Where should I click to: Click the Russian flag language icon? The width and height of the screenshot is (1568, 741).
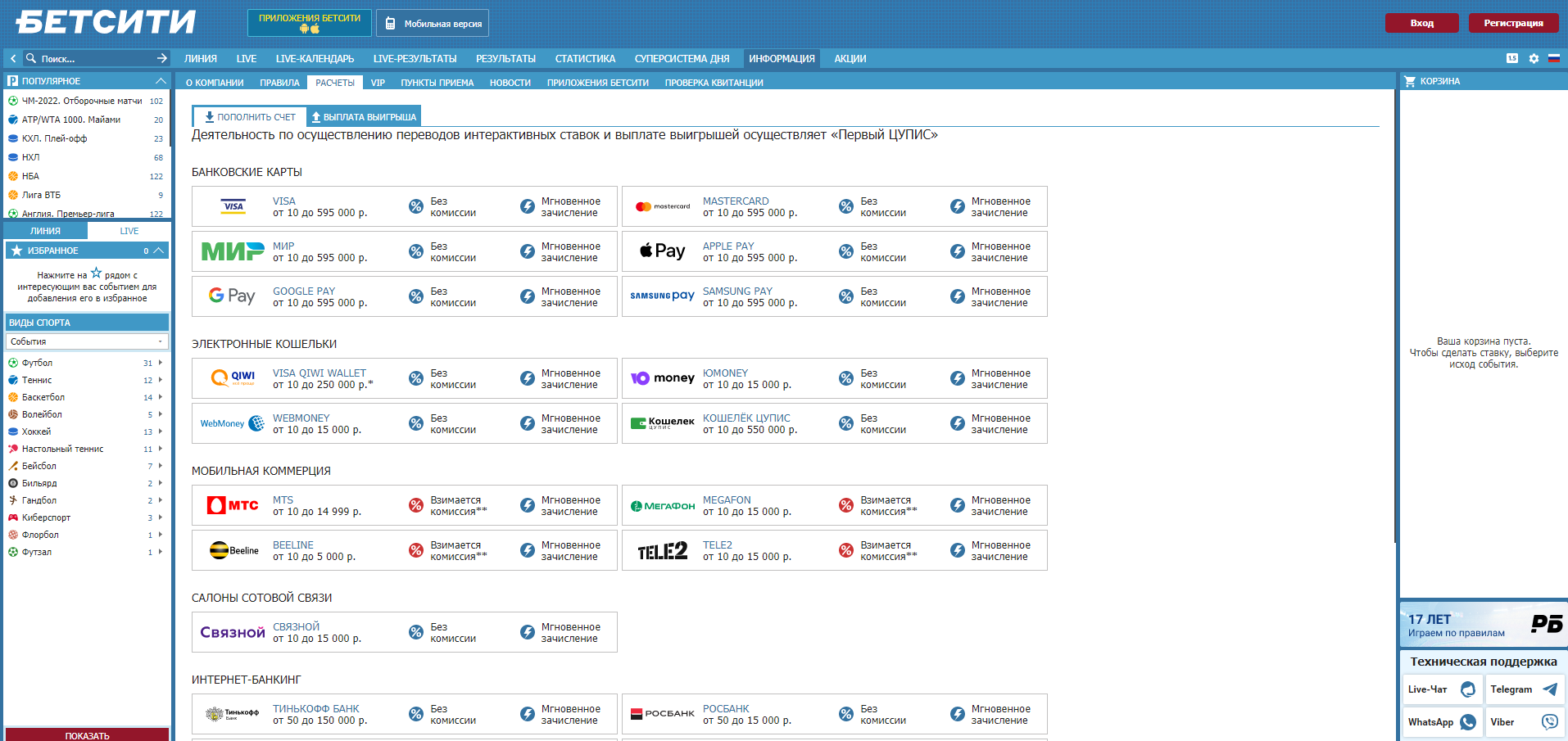click(x=1553, y=58)
